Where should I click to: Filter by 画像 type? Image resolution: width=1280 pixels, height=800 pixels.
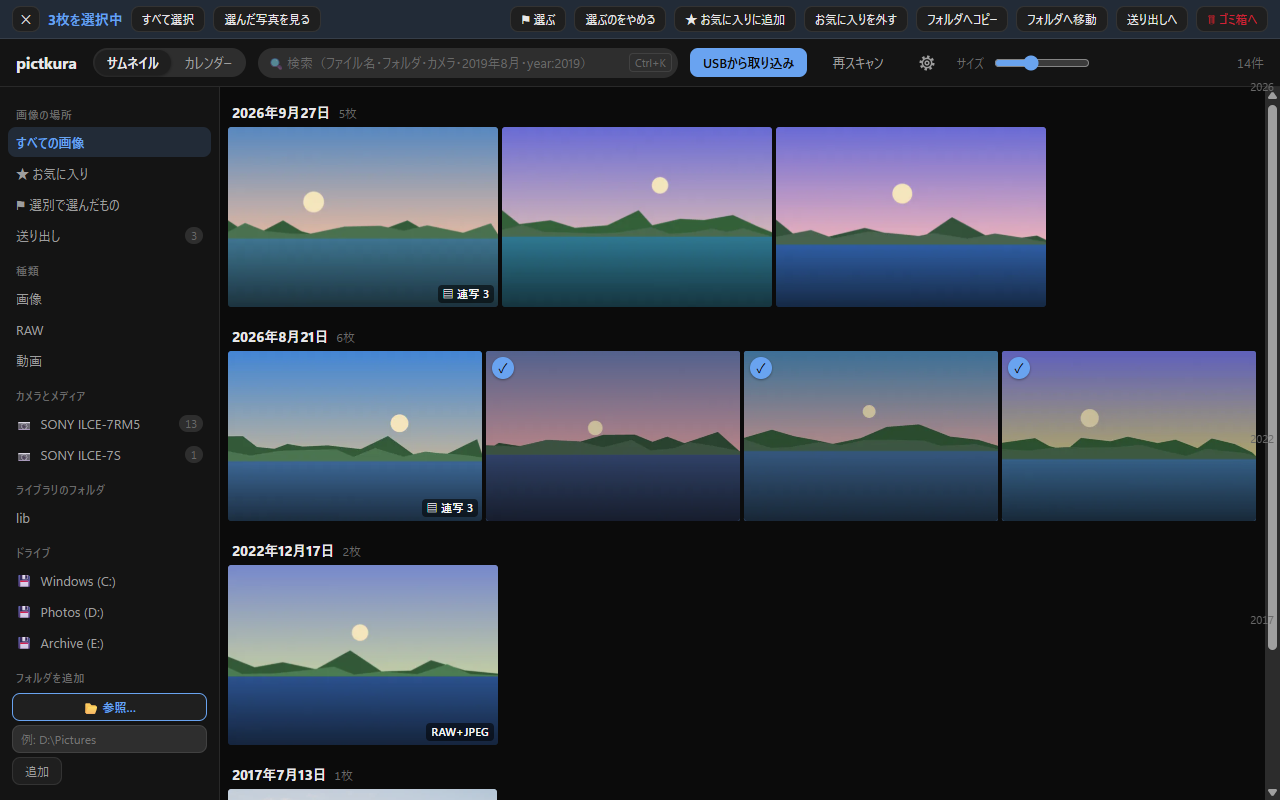tap(109, 299)
